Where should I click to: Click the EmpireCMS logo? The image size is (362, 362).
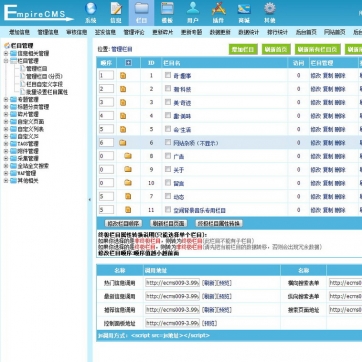point(38,13)
